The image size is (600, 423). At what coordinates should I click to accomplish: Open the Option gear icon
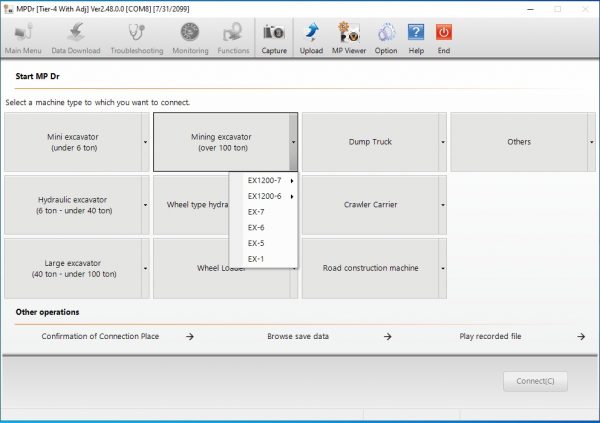coord(386,39)
